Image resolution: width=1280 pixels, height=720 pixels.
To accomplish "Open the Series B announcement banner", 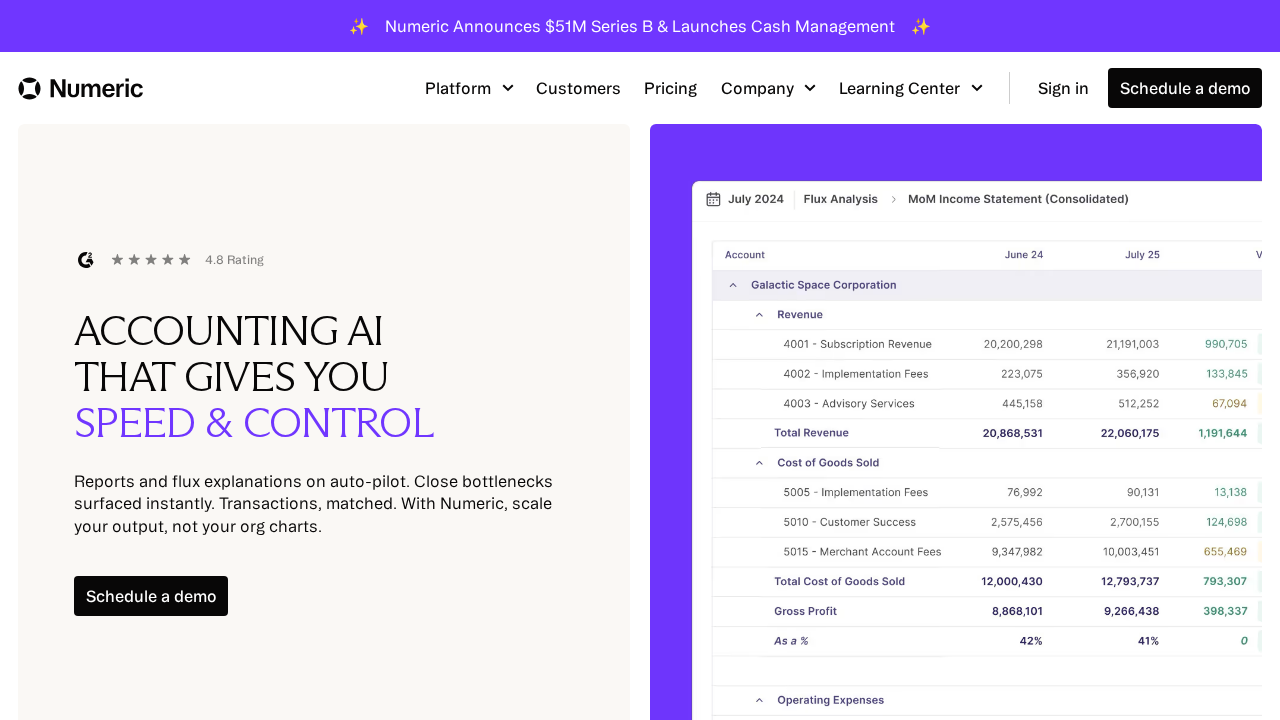I will pyautogui.click(x=640, y=27).
